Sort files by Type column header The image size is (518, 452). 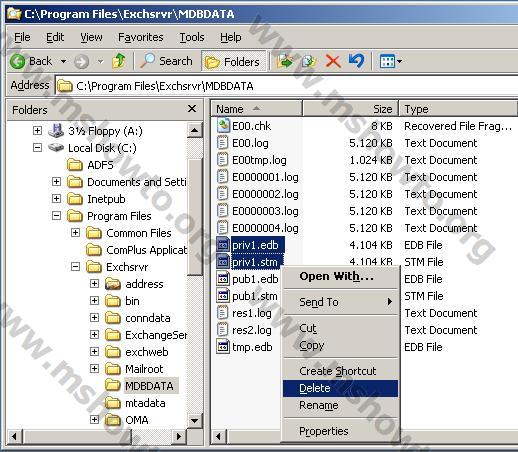coord(458,109)
